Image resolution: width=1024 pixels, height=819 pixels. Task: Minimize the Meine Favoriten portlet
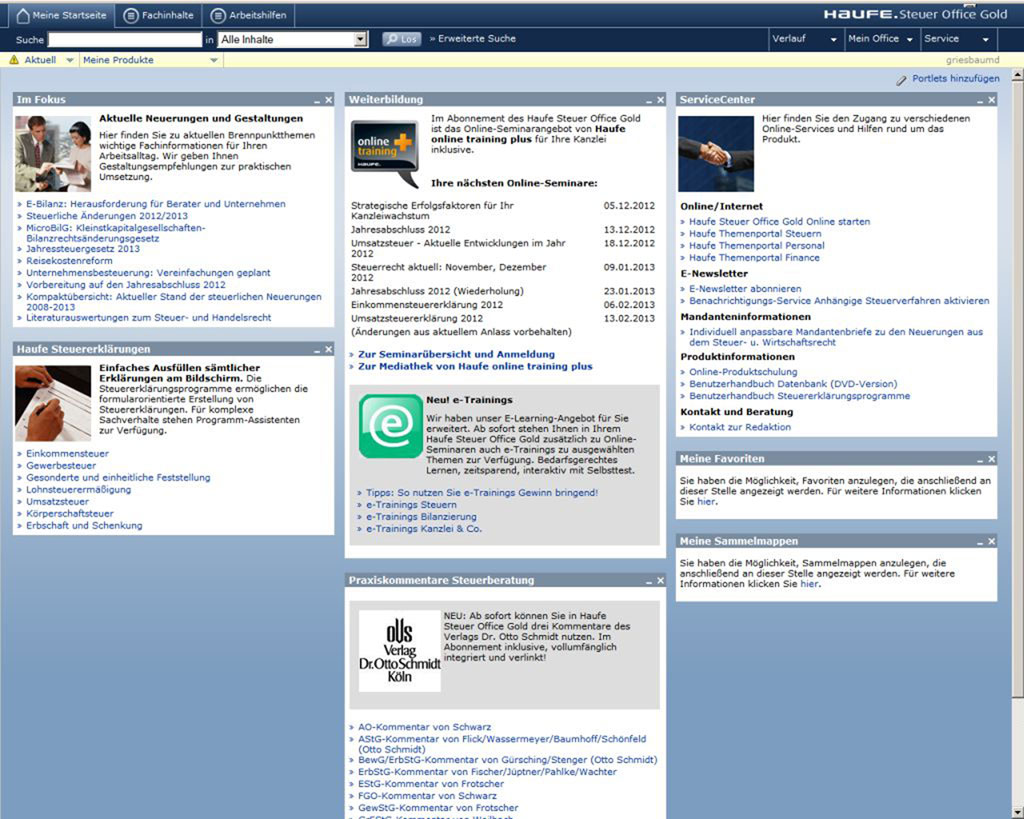(x=980, y=460)
